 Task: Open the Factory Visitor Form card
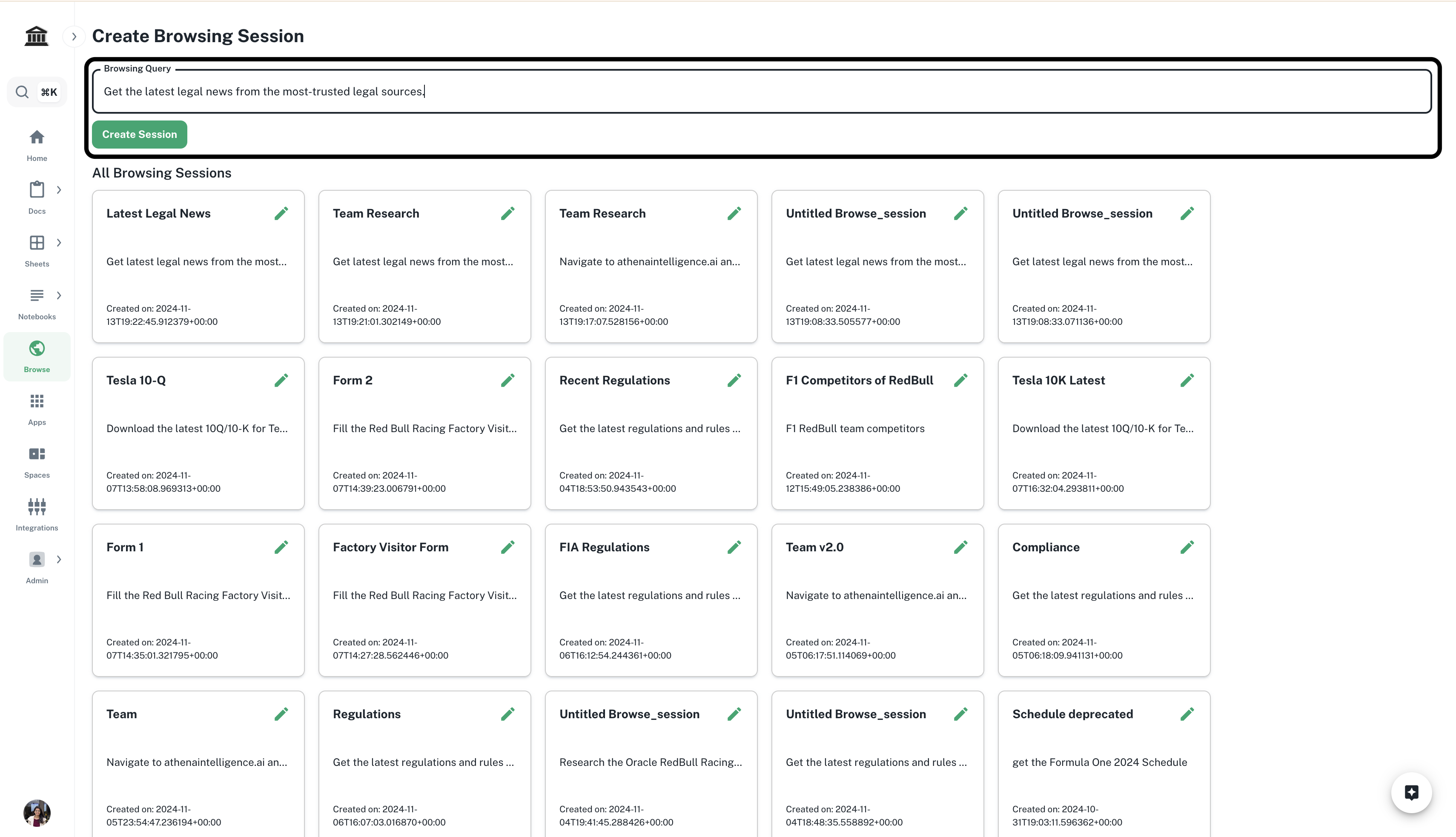pos(425,600)
